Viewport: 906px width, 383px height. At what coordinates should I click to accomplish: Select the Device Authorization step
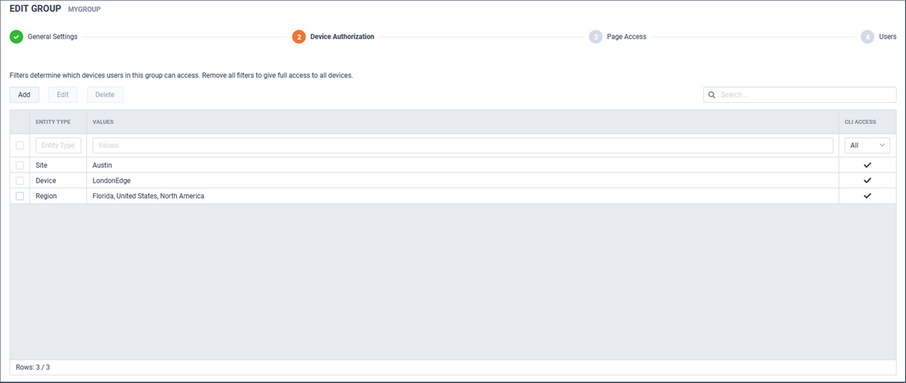342,37
